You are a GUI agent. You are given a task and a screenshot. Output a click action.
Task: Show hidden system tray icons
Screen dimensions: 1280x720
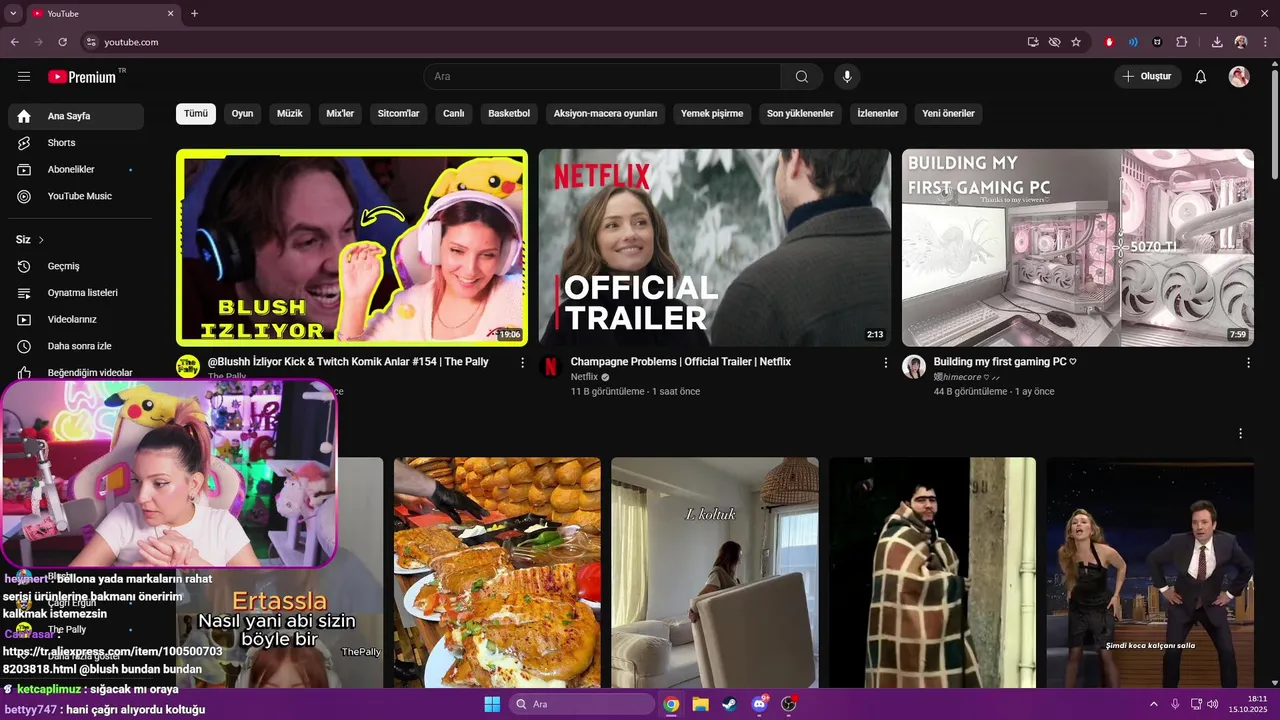pyautogui.click(x=1153, y=704)
